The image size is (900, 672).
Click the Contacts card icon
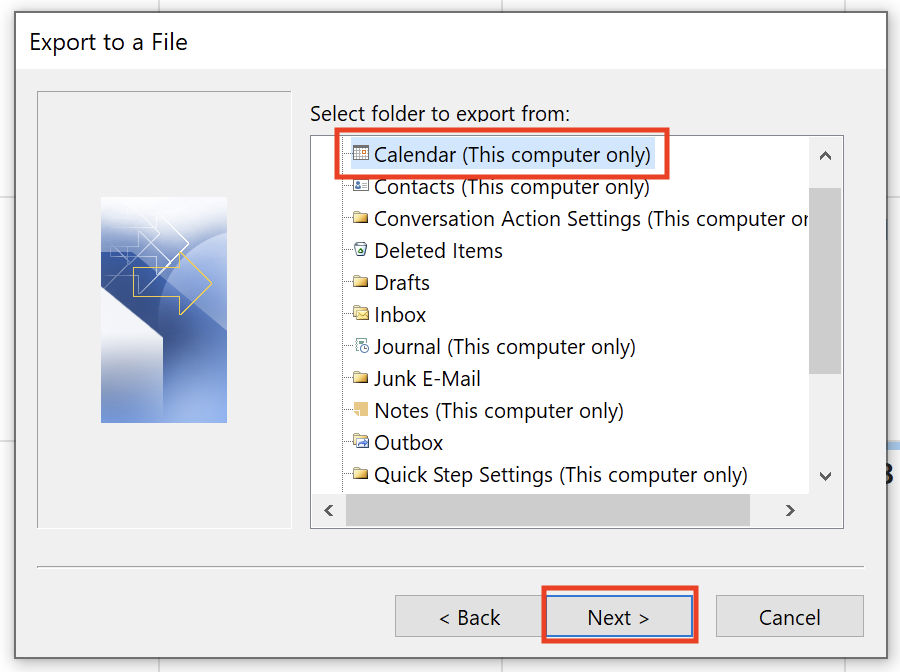pos(360,185)
